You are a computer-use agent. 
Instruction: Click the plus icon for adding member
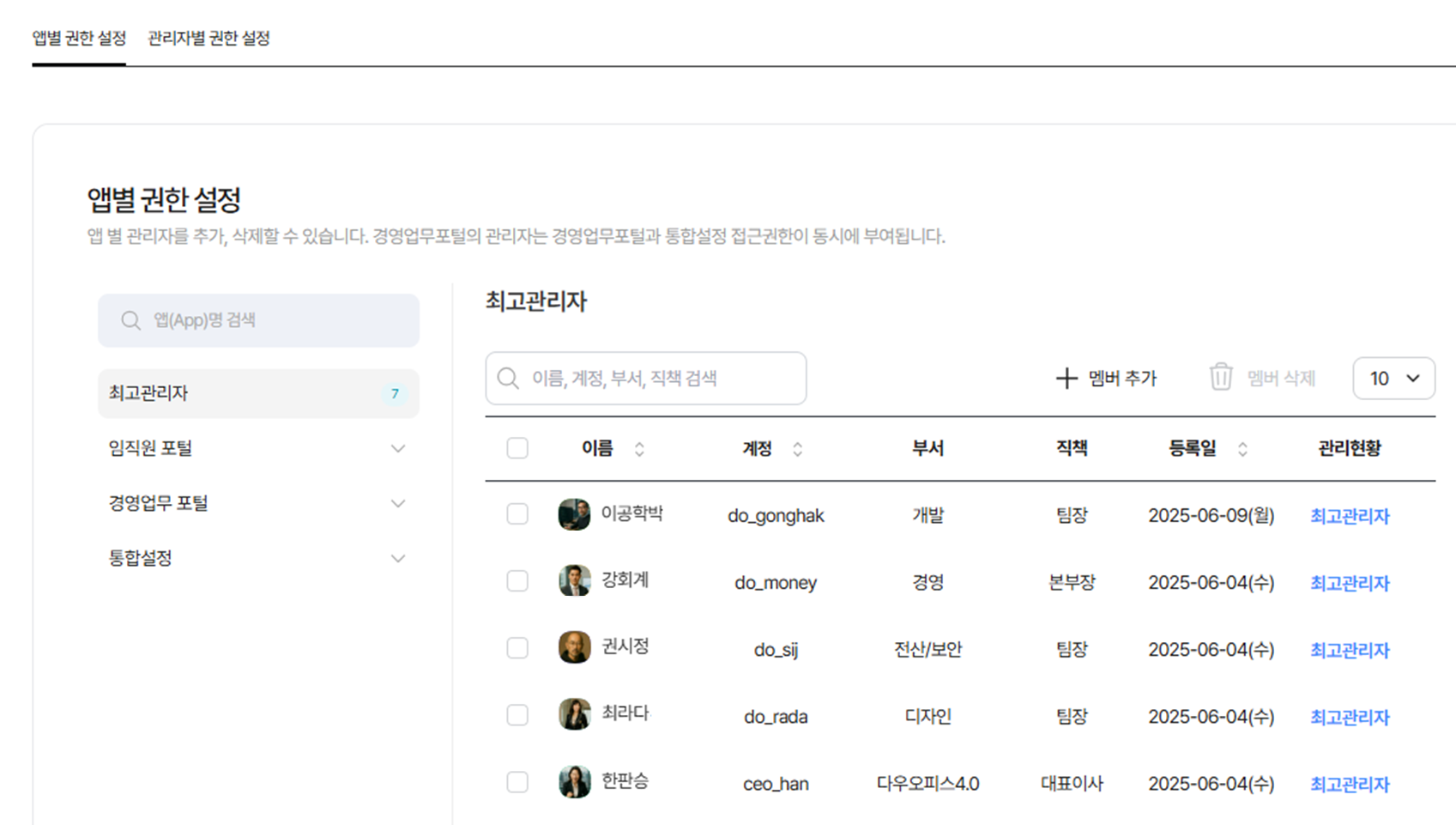tap(1066, 378)
